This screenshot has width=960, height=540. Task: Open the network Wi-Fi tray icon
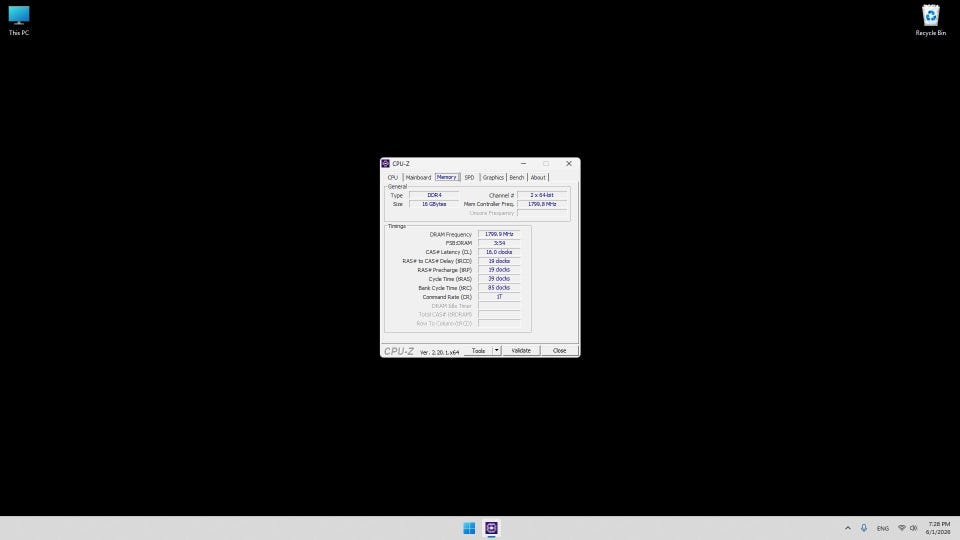pos(902,528)
